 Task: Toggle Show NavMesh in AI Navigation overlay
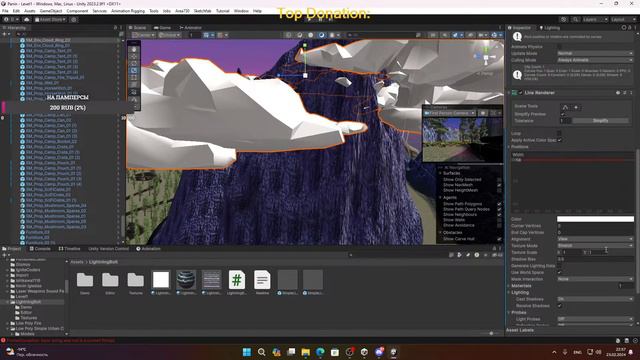[499, 185]
